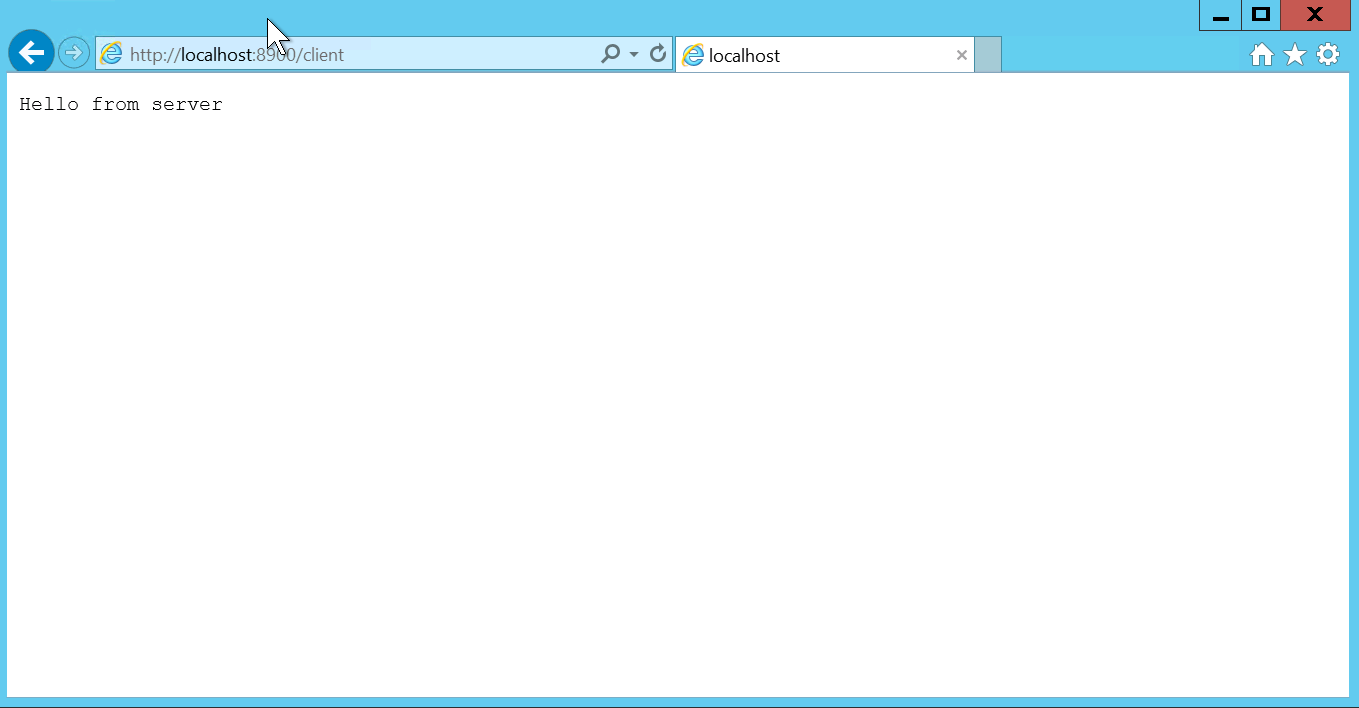Image resolution: width=1359 pixels, height=708 pixels.
Task: Open the Tools gear menu
Action: [x=1328, y=54]
